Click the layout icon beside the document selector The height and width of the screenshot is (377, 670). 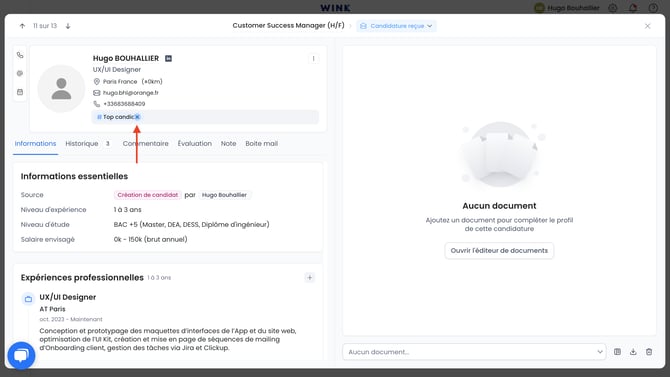tap(617, 352)
